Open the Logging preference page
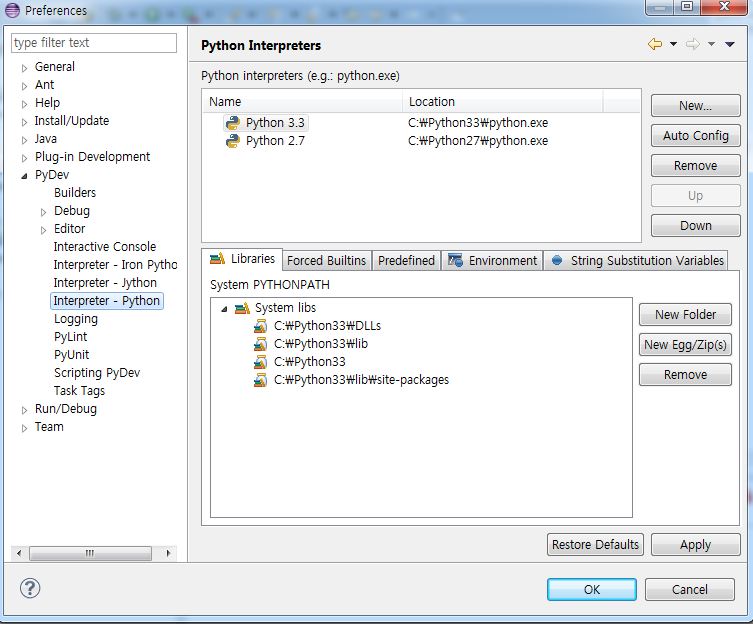Screen dimensions: 753x624 tap(76, 319)
